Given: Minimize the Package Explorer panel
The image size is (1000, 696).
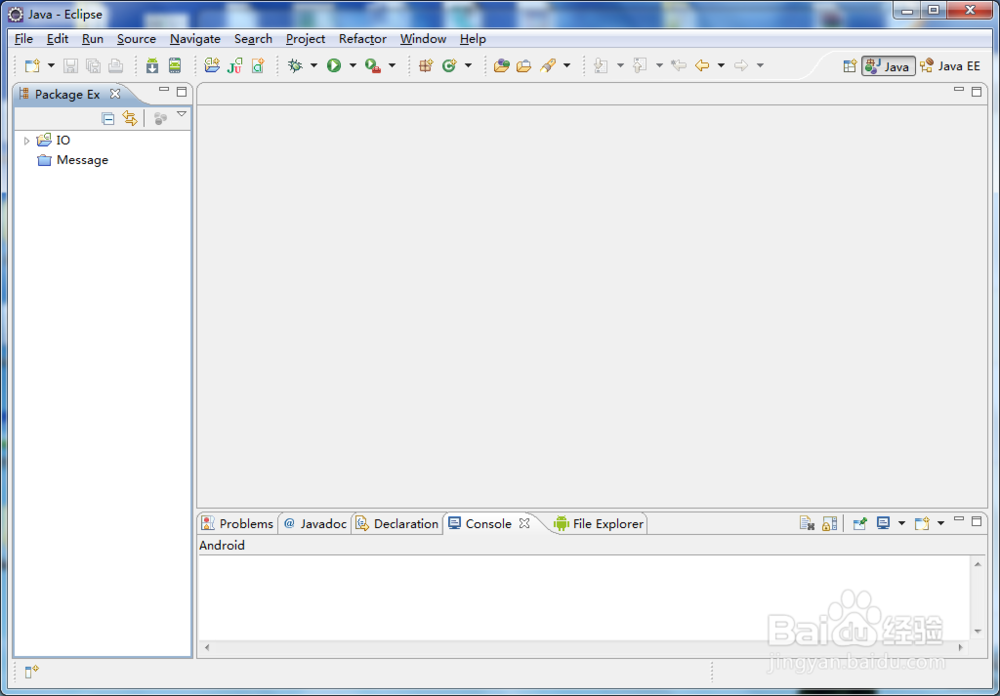Looking at the screenshot, I should pos(164,91).
